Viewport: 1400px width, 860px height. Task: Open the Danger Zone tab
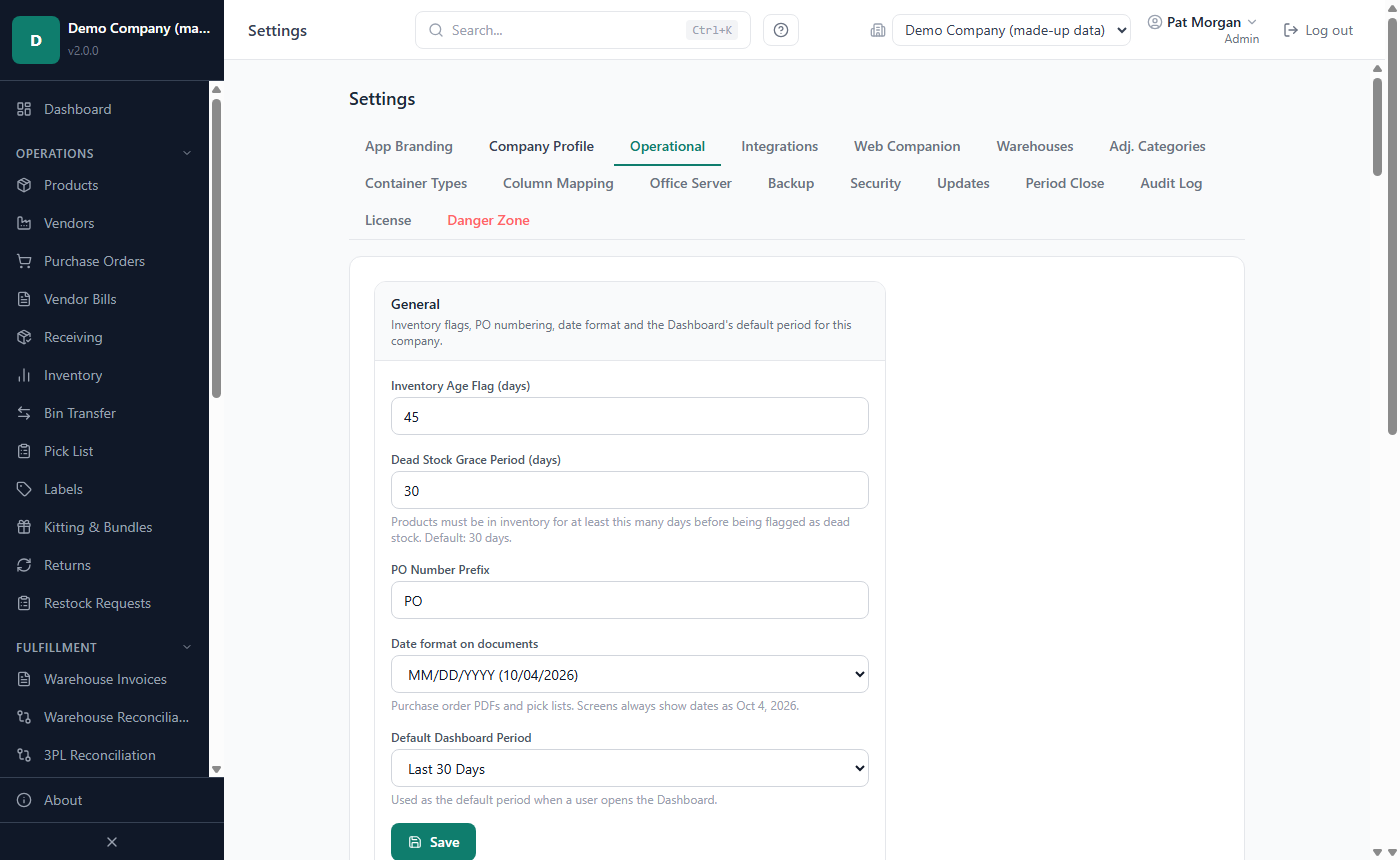(488, 220)
